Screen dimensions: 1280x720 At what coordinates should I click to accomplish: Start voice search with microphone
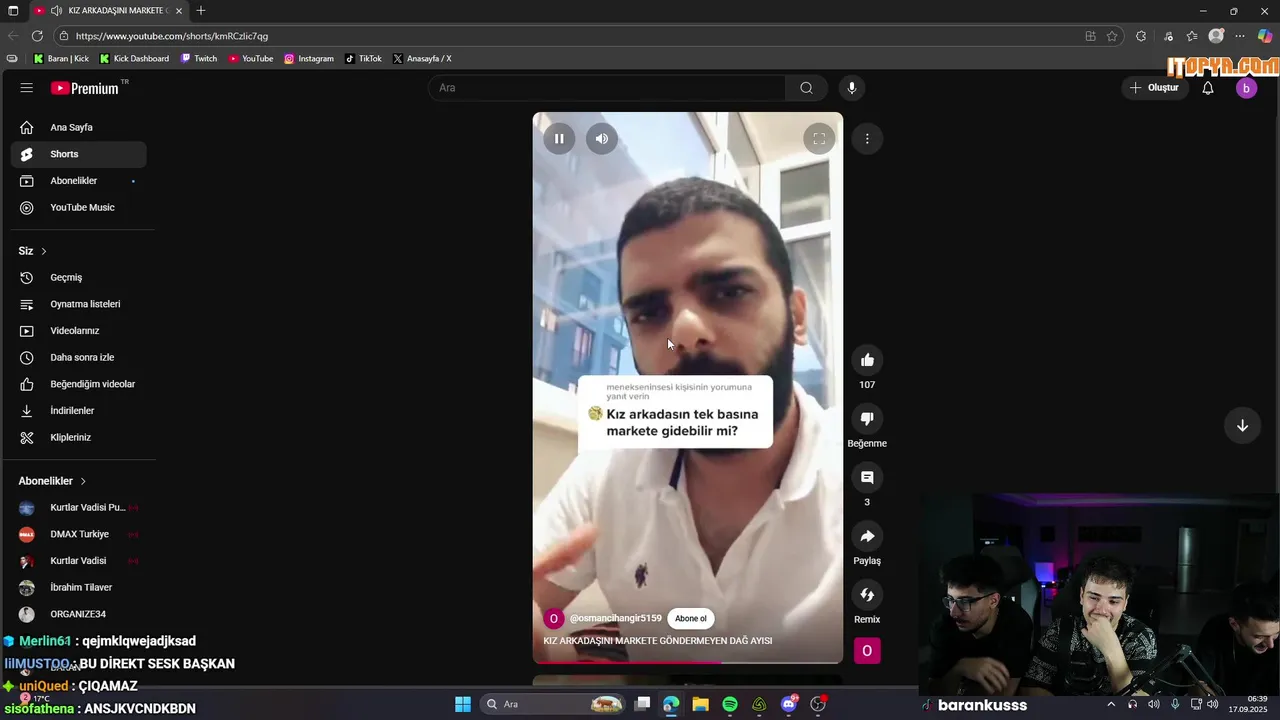852,88
